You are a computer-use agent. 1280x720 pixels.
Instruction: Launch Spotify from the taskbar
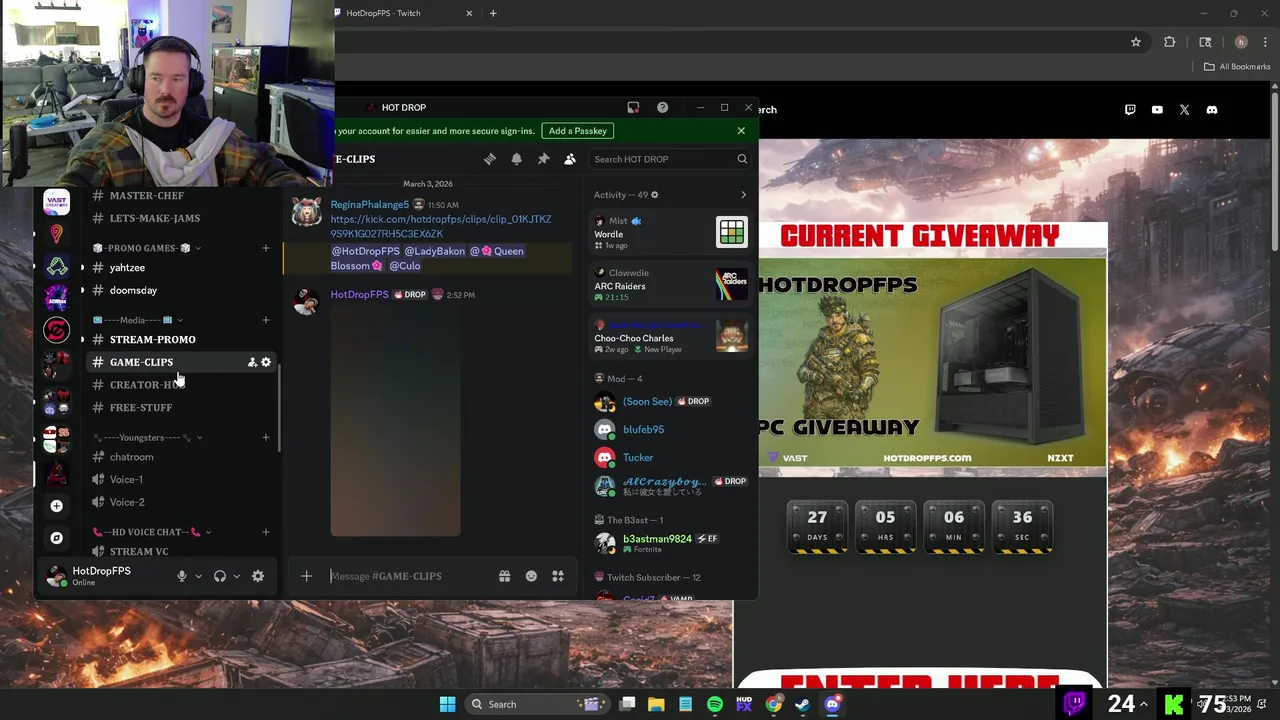tap(714, 704)
